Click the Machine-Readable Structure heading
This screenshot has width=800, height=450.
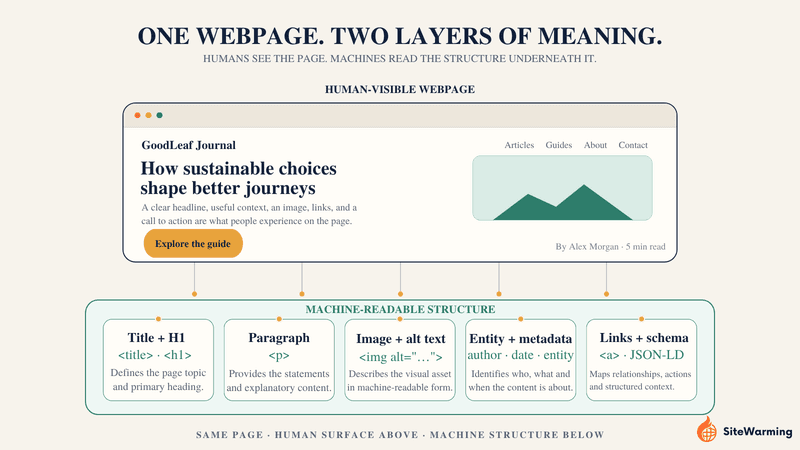click(x=400, y=309)
